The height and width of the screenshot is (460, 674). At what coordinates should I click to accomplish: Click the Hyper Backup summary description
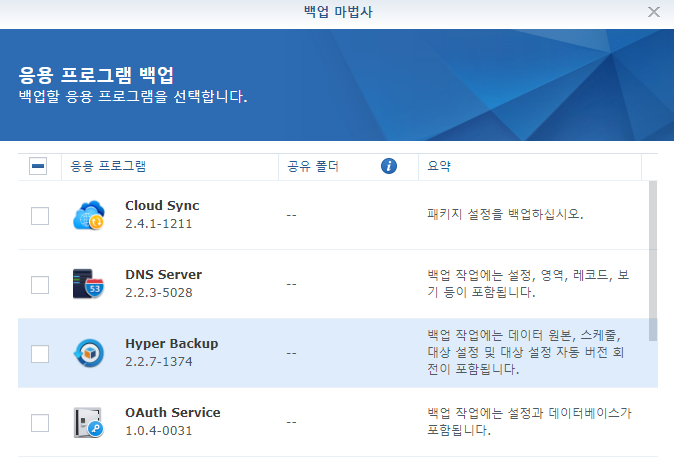[x=526, y=352]
